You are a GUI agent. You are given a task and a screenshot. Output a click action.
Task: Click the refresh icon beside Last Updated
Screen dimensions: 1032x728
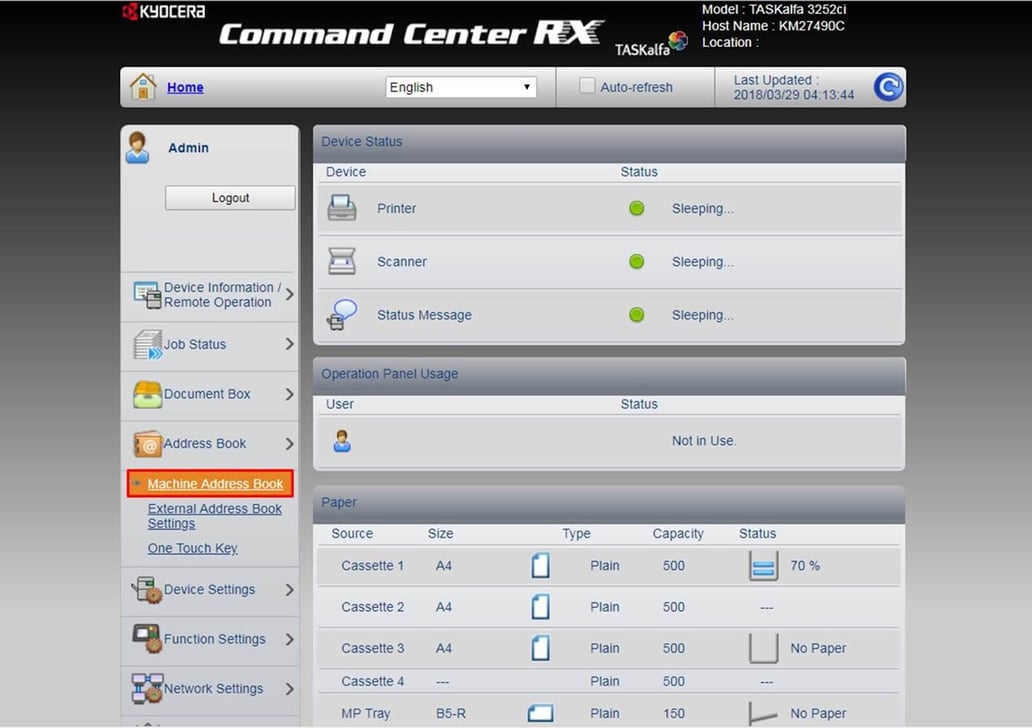pyautogui.click(x=888, y=87)
